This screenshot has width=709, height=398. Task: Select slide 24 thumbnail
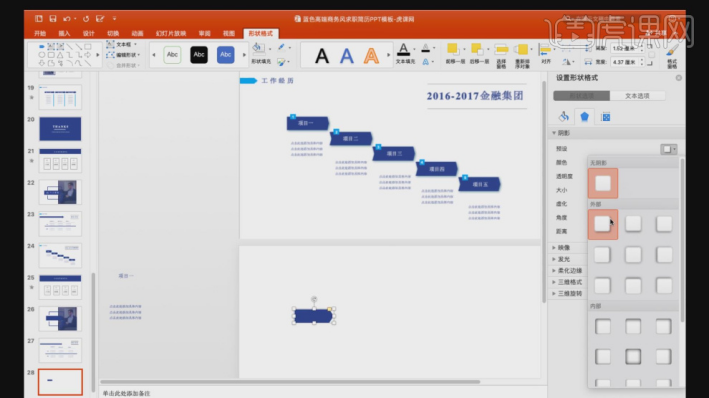click(x=60, y=256)
